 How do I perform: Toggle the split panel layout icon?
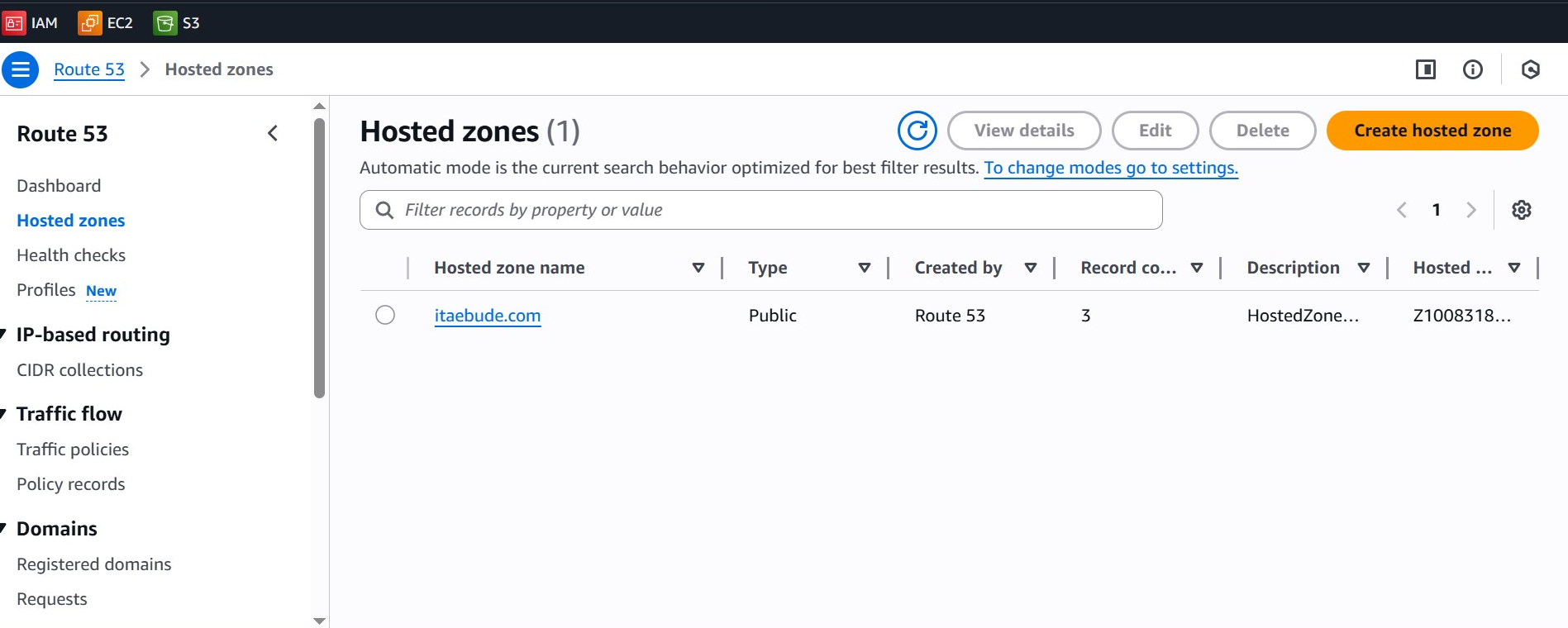(x=1425, y=69)
